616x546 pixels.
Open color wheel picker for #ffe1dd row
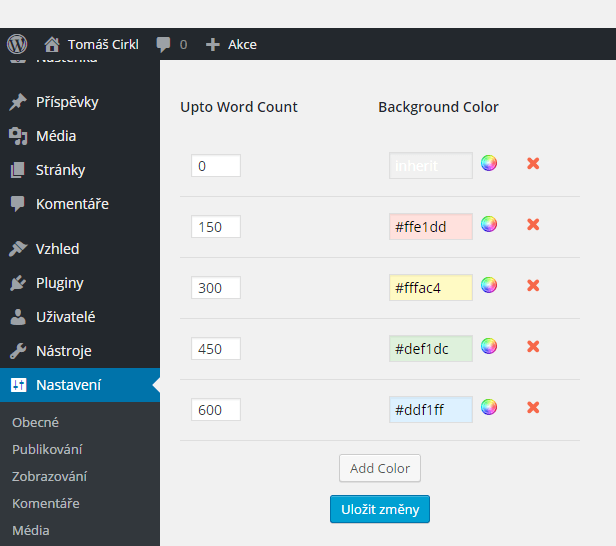pos(489,224)
